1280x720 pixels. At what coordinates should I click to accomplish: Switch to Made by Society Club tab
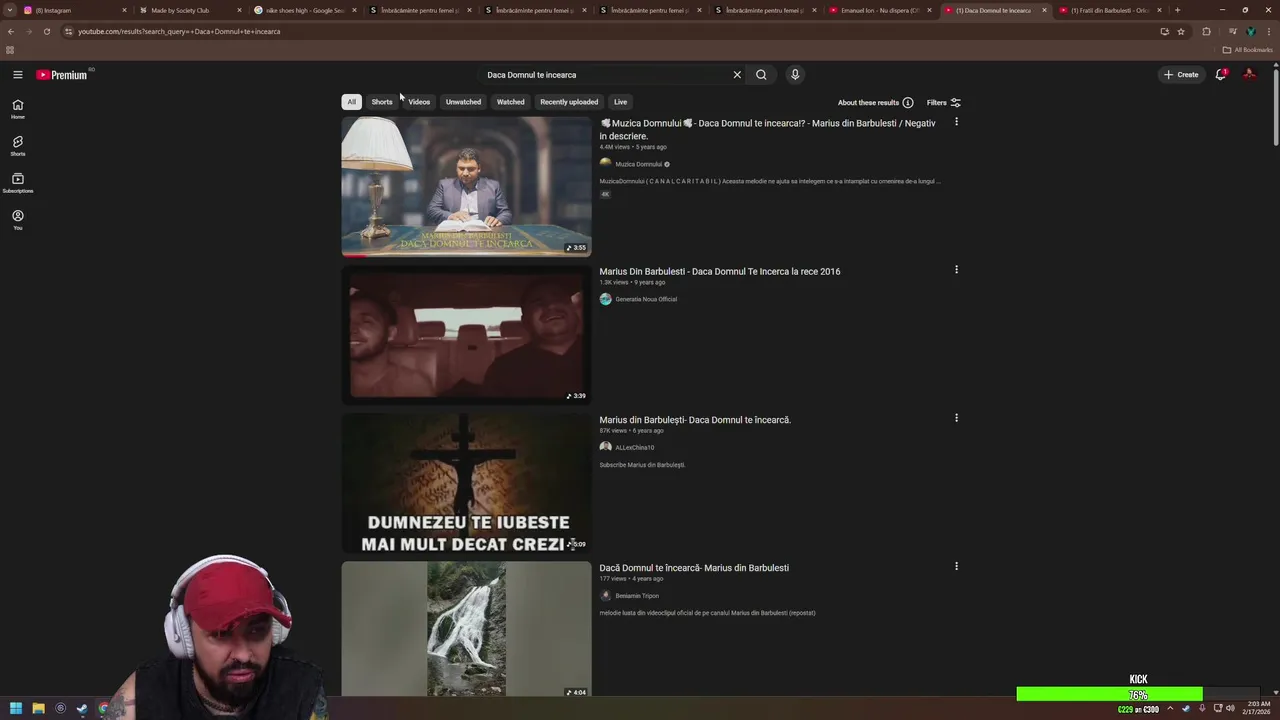click(x=190, y=10)
